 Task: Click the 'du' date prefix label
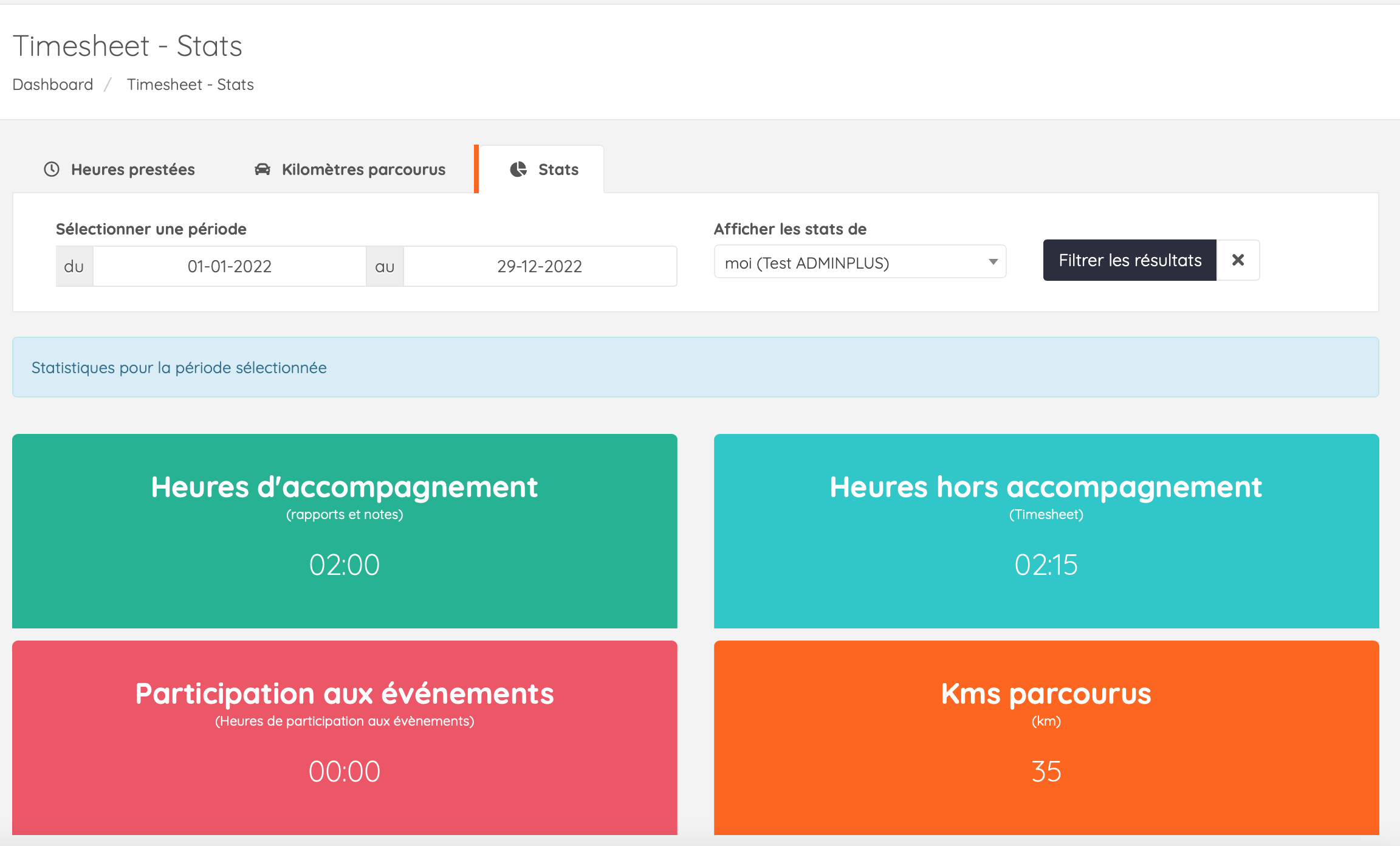click(74, 266)
